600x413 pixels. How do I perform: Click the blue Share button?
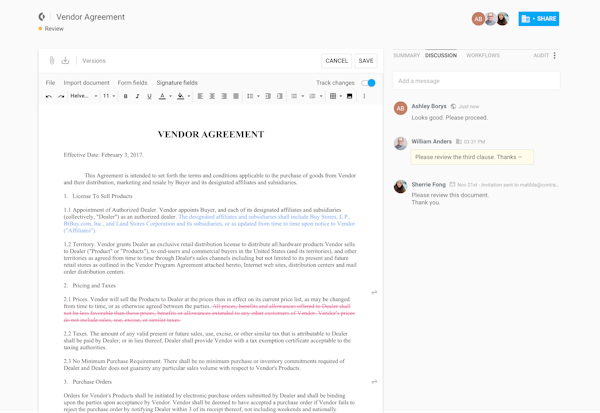539,18
